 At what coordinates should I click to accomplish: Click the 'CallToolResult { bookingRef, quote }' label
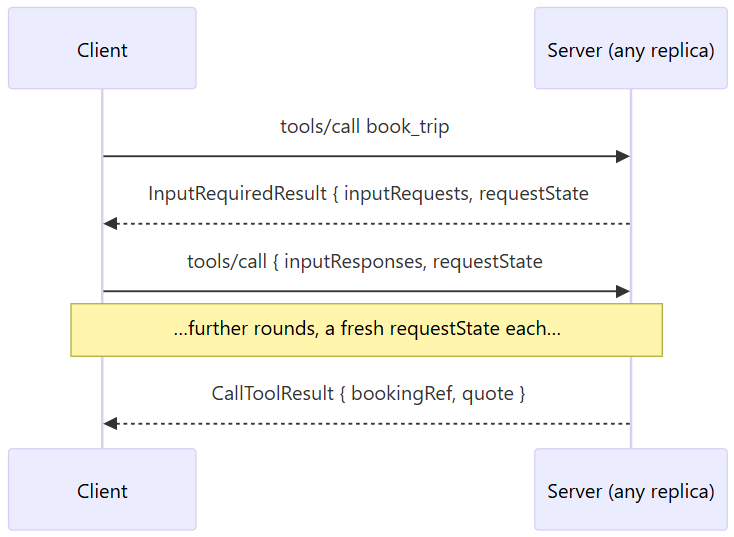click(368, 394)
